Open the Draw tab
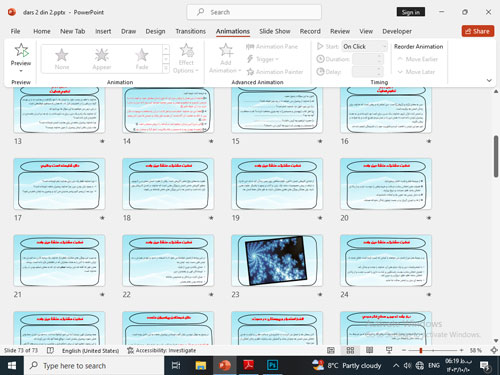 click(128, 31)
